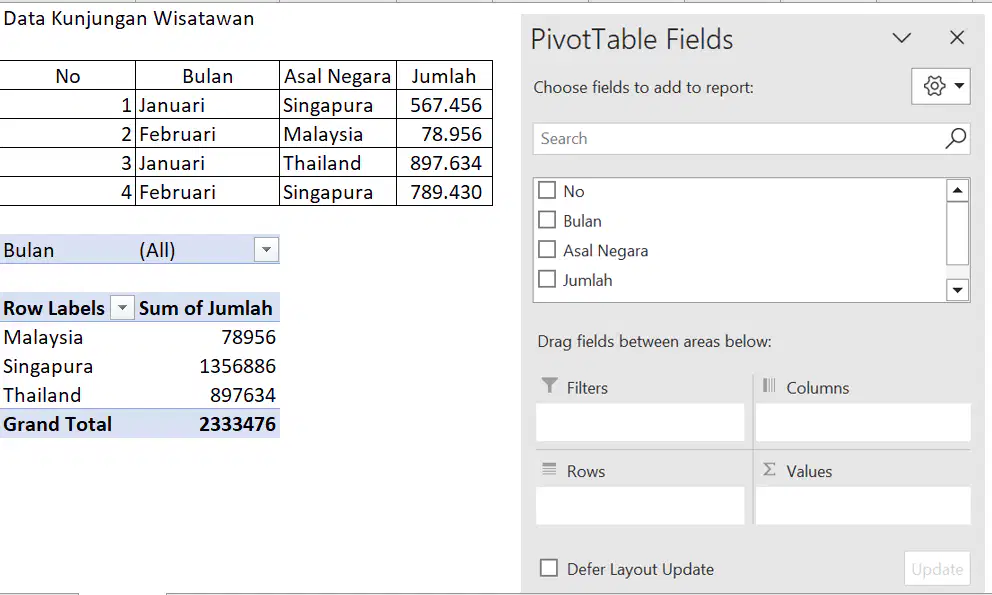Click the Rows area drop box

pos(640,506)
